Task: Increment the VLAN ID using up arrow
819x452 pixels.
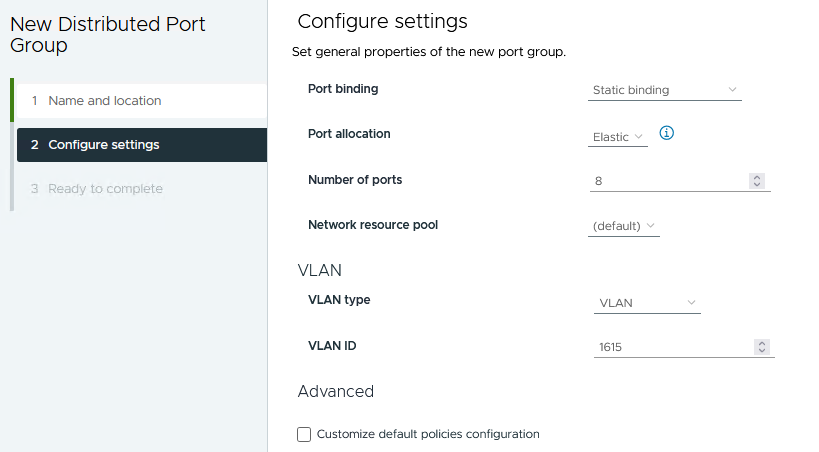Action: coord(762,343)
